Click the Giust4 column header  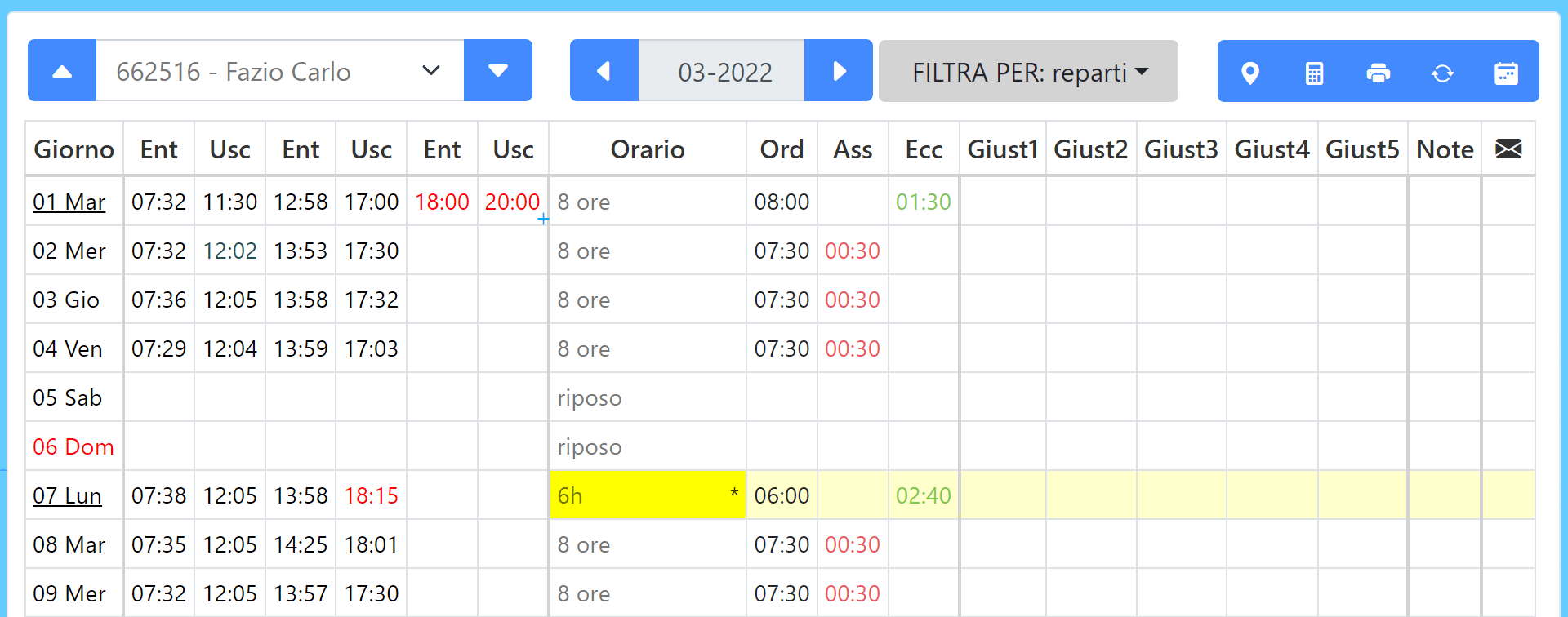(1272, 149)
